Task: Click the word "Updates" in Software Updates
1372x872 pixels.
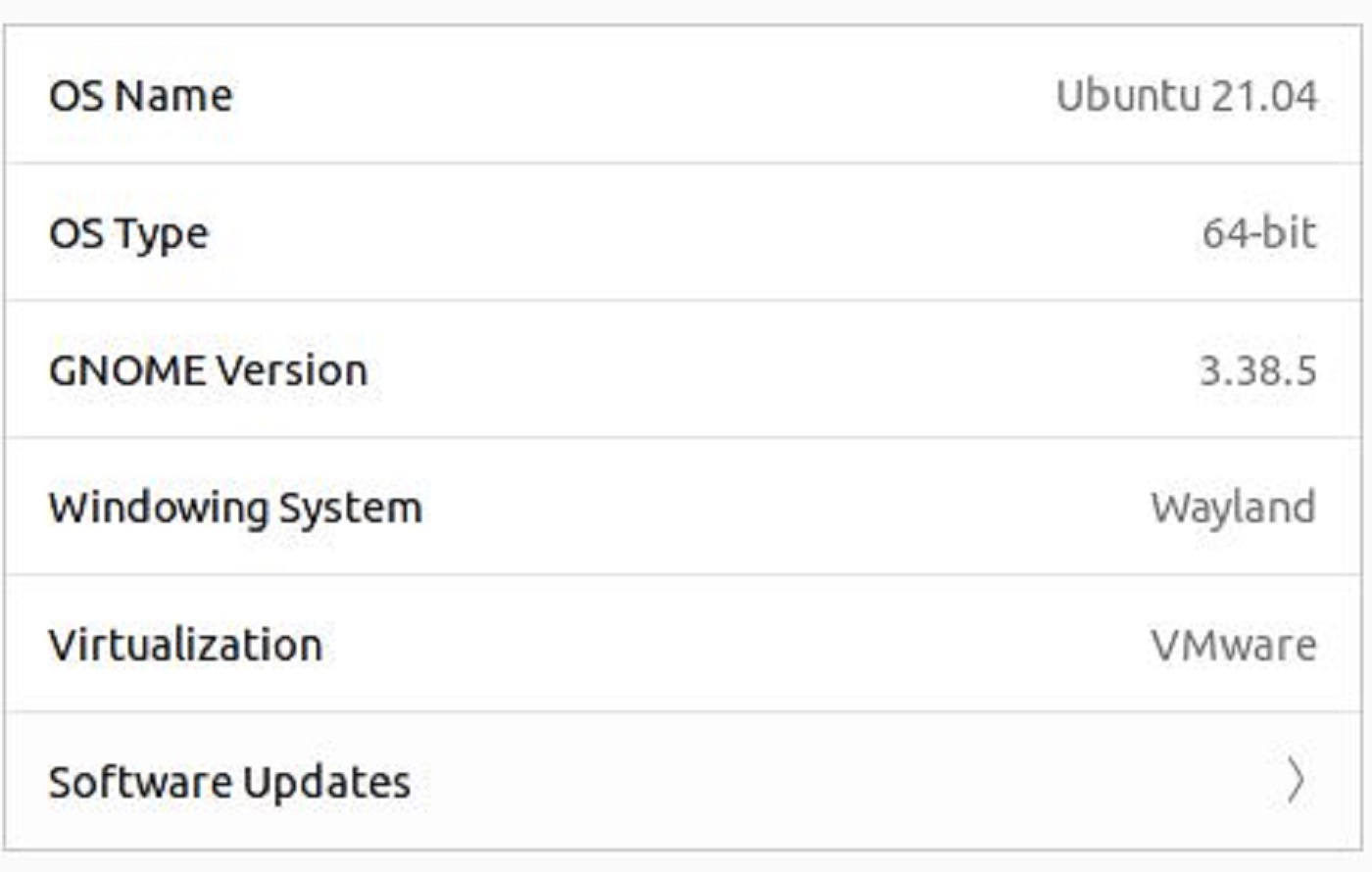Action: click(326, 783)
